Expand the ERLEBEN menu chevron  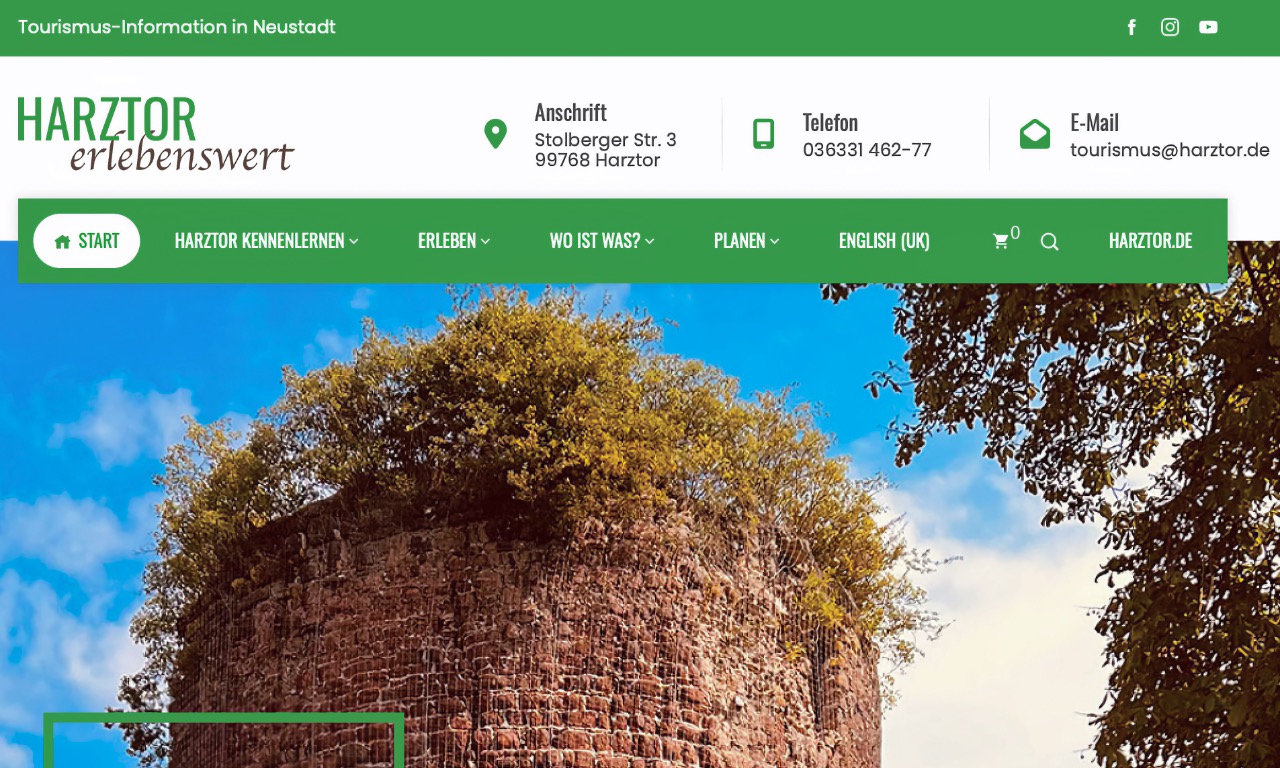tap(485, 240)
